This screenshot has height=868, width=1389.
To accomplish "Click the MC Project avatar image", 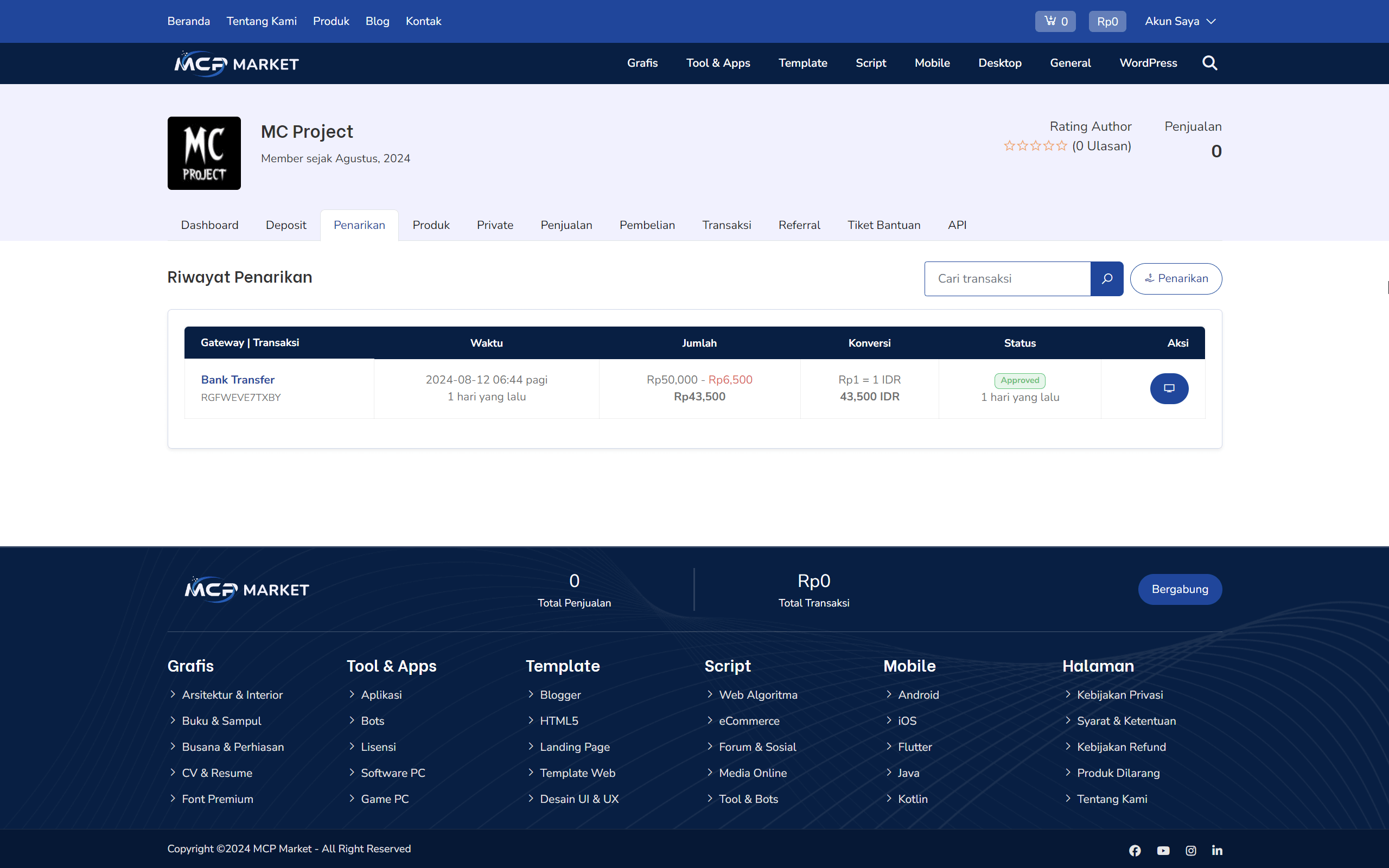I will 204,154.
